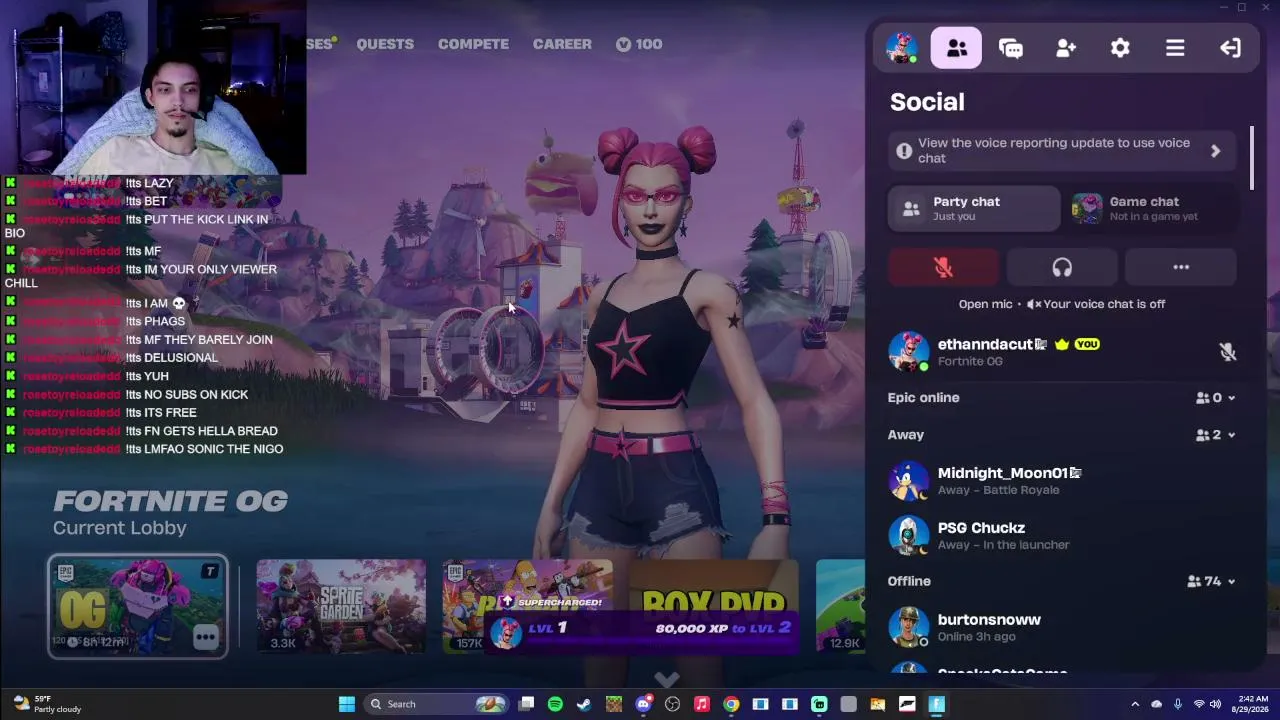Open the settings gear in the side panel

[x=1120, y=48]
